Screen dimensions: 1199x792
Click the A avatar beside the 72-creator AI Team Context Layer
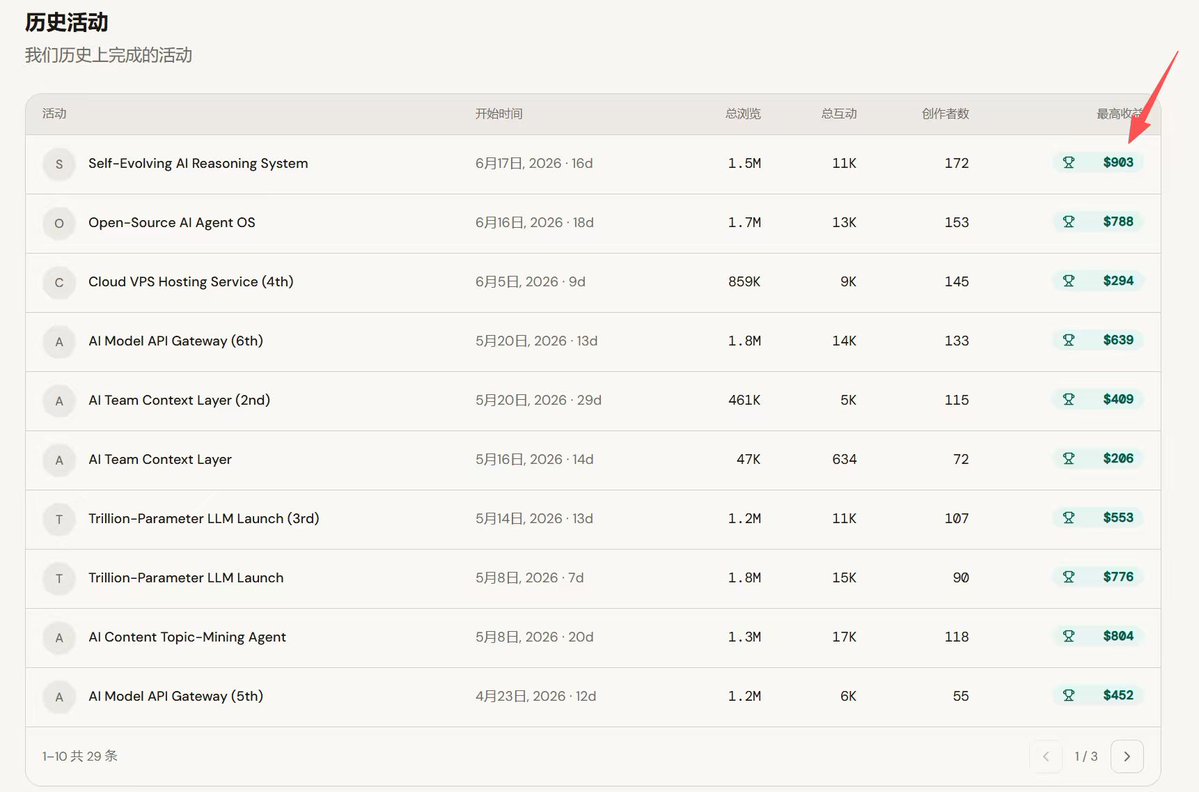(x=59, y=460)
